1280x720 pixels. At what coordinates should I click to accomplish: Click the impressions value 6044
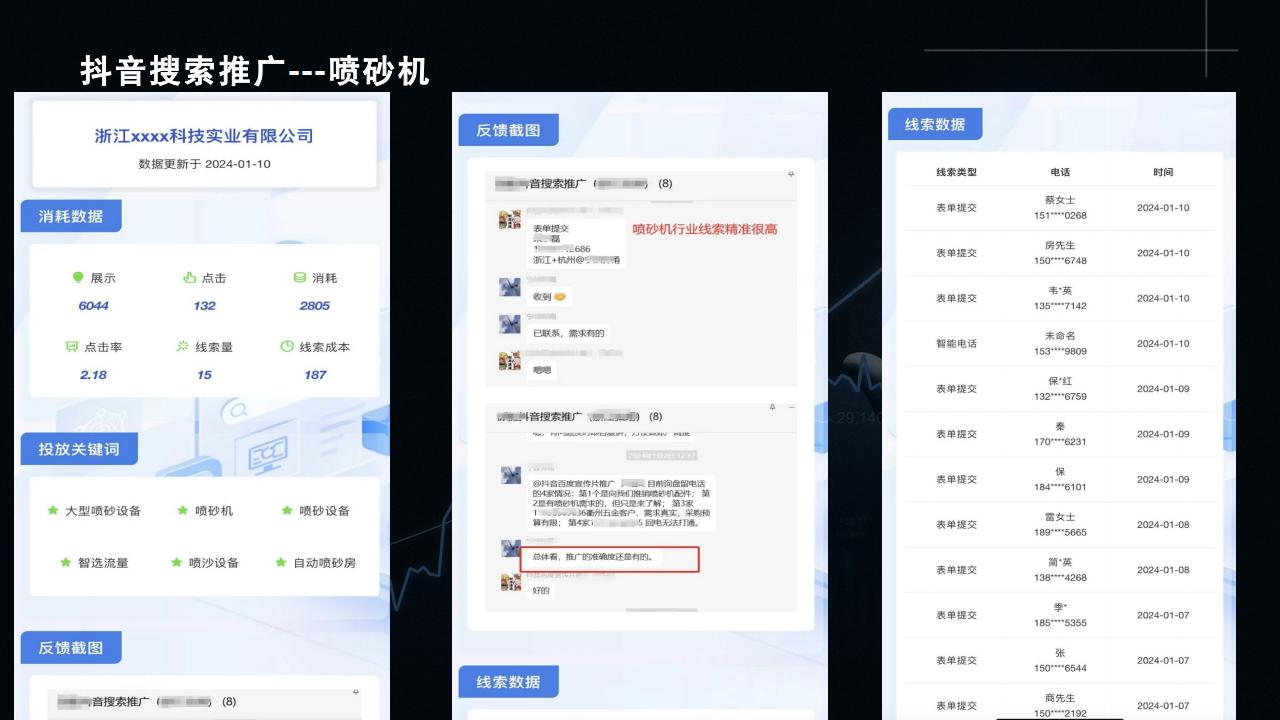[x=93, y=306]
